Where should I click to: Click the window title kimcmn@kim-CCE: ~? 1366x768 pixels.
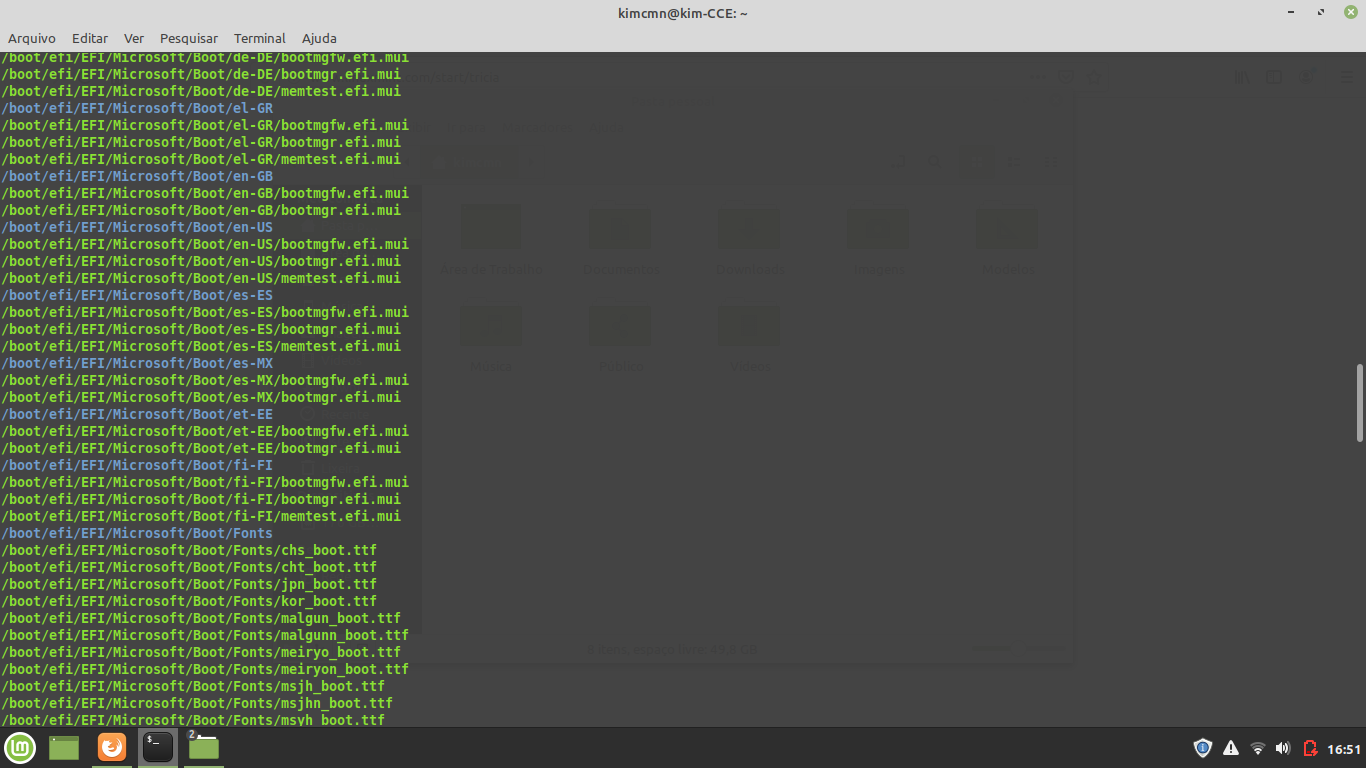tap(683, 12)
